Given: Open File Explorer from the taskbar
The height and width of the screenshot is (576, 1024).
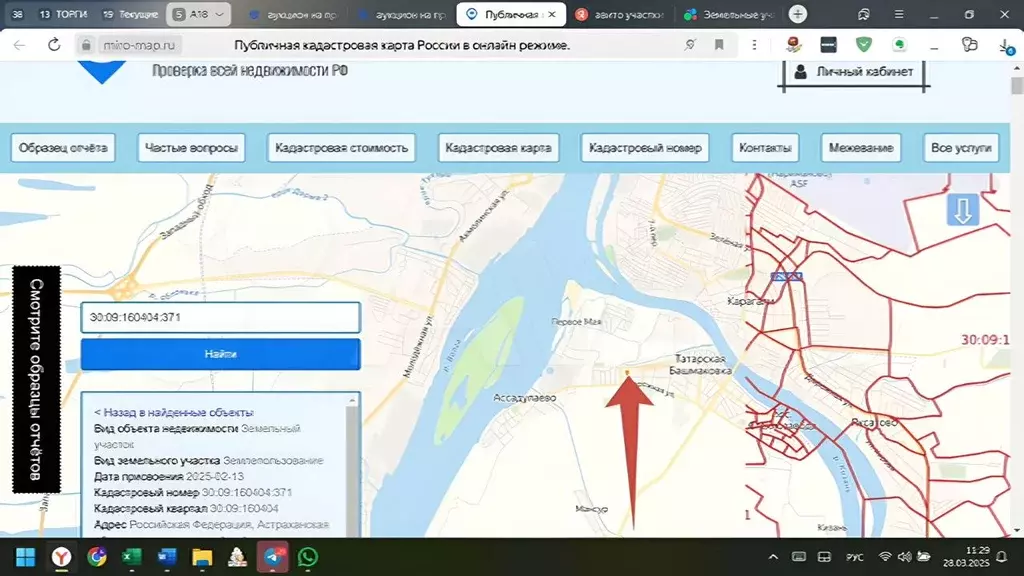Looking at the screenshot, I should (x=202, y=557).
